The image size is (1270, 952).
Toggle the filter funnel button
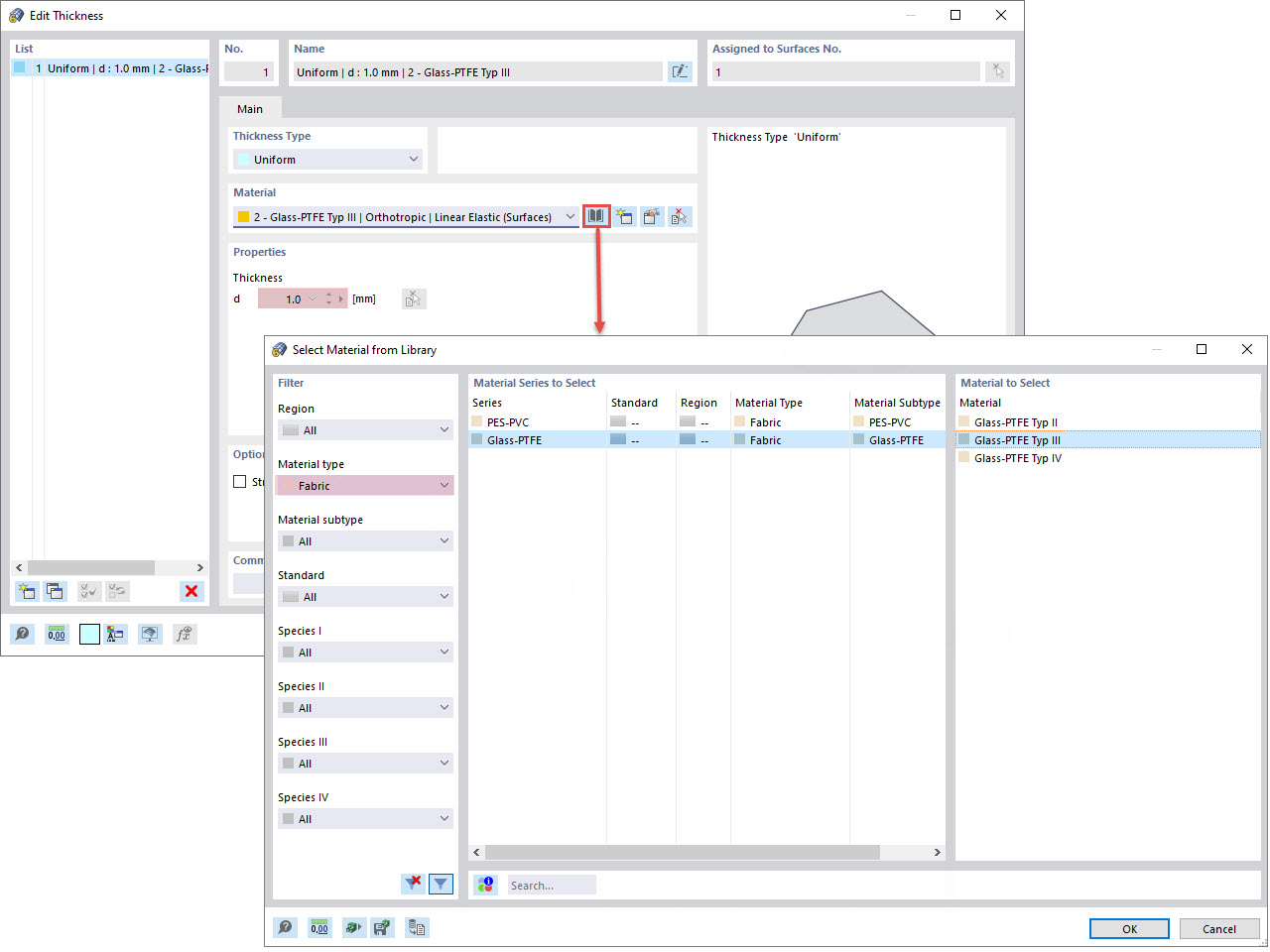(441, 884)
